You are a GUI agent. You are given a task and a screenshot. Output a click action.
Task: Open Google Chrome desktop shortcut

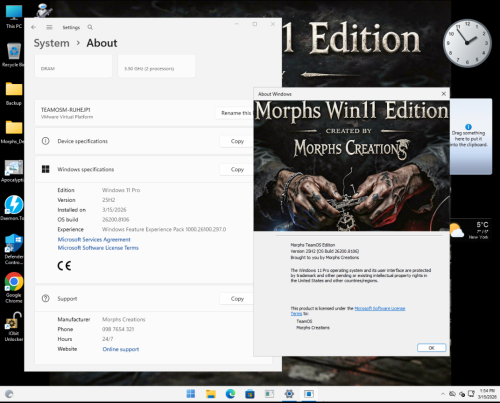tap(14, 288)
